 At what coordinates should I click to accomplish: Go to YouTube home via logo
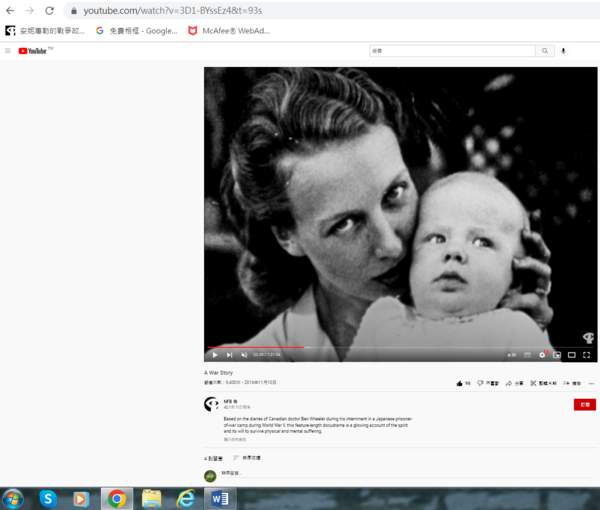click(x=33, y=51)
